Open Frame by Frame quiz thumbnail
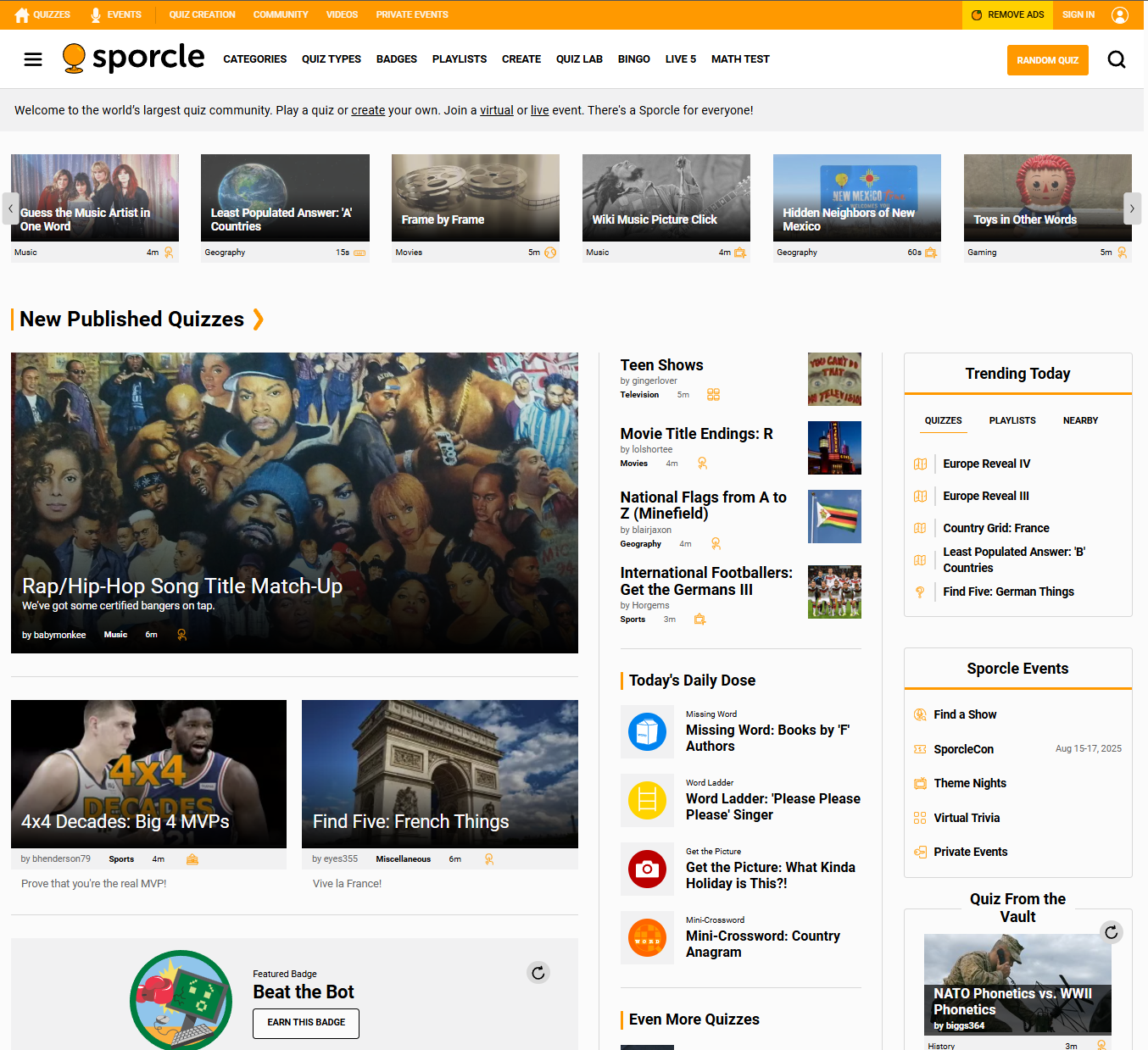Viewport: 1148px width, 1050px height. click(476, 197)
